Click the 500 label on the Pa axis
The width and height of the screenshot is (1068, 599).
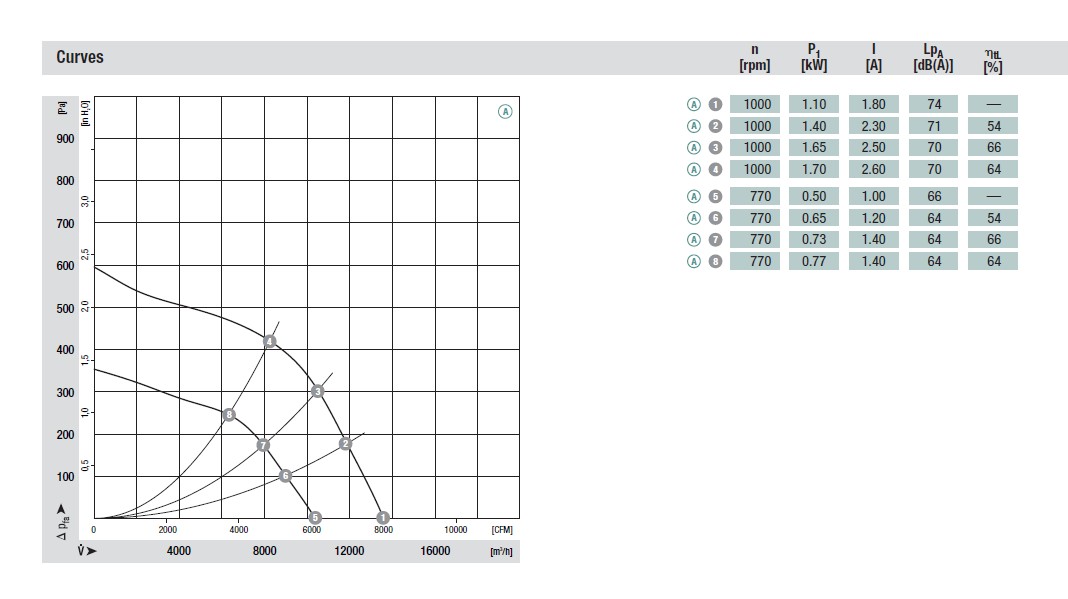[x=65, y=309]
